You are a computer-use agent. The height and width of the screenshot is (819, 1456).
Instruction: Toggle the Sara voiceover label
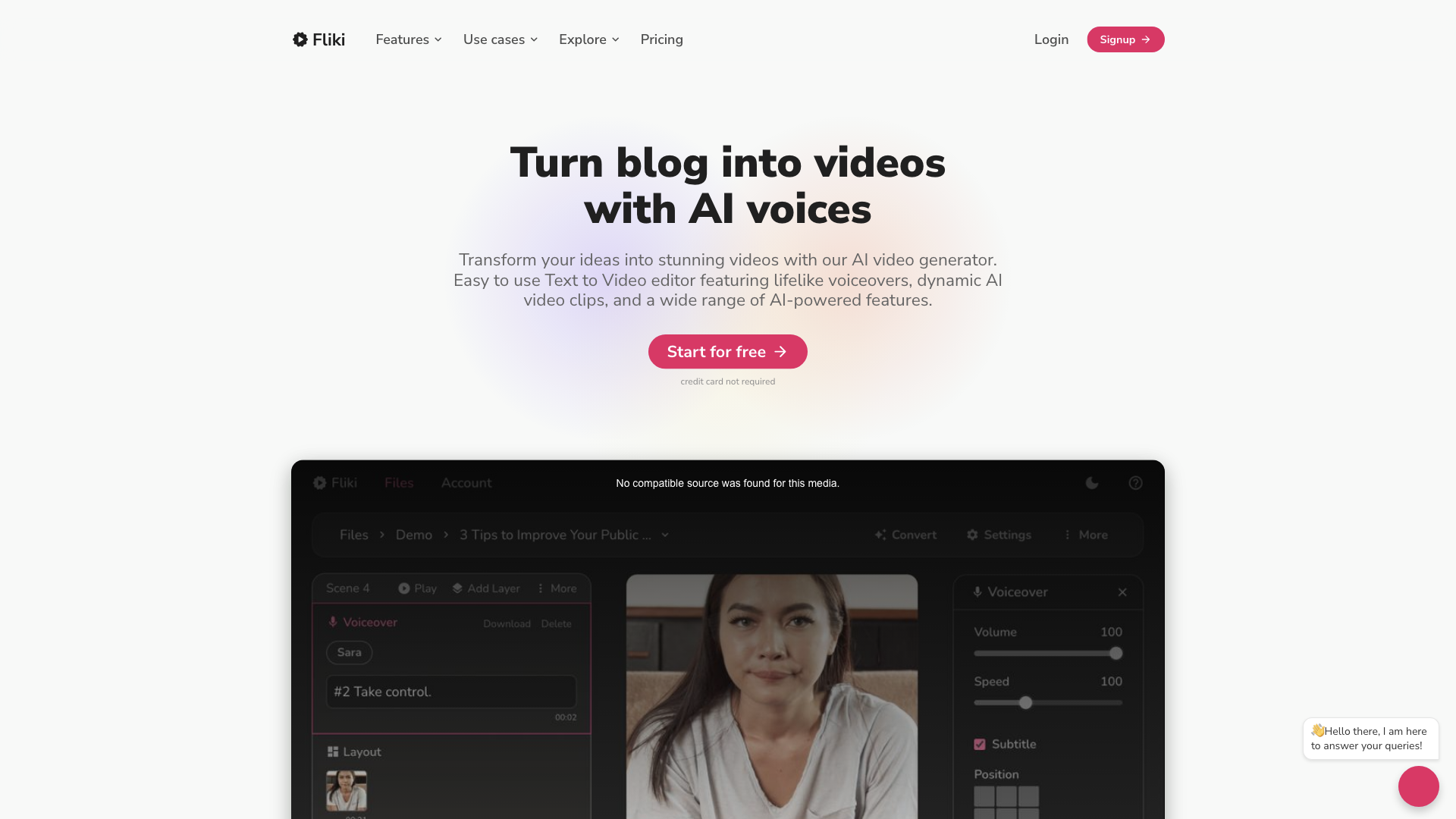click(x=349, y=652)
